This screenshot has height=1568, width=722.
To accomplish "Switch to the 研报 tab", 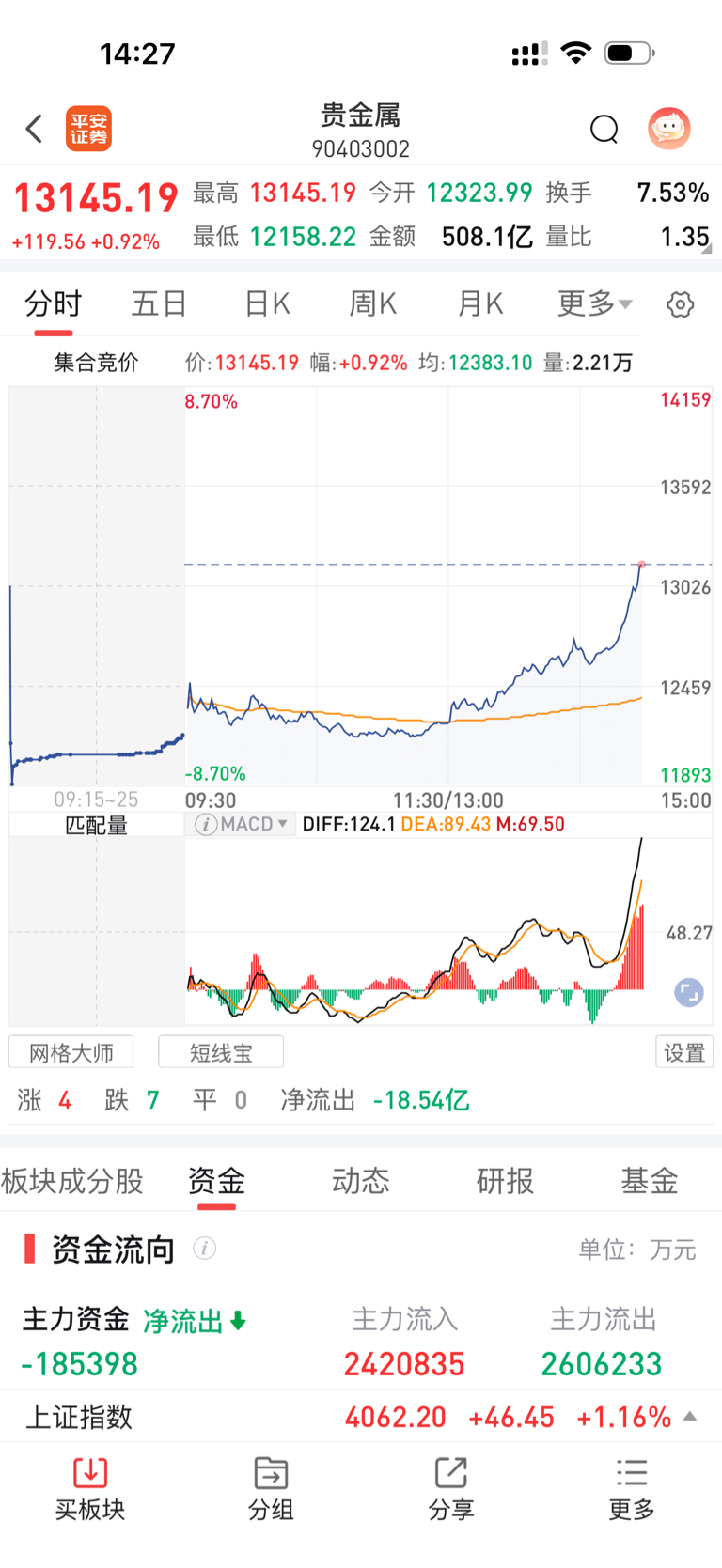I will (x=505, y=1180).
